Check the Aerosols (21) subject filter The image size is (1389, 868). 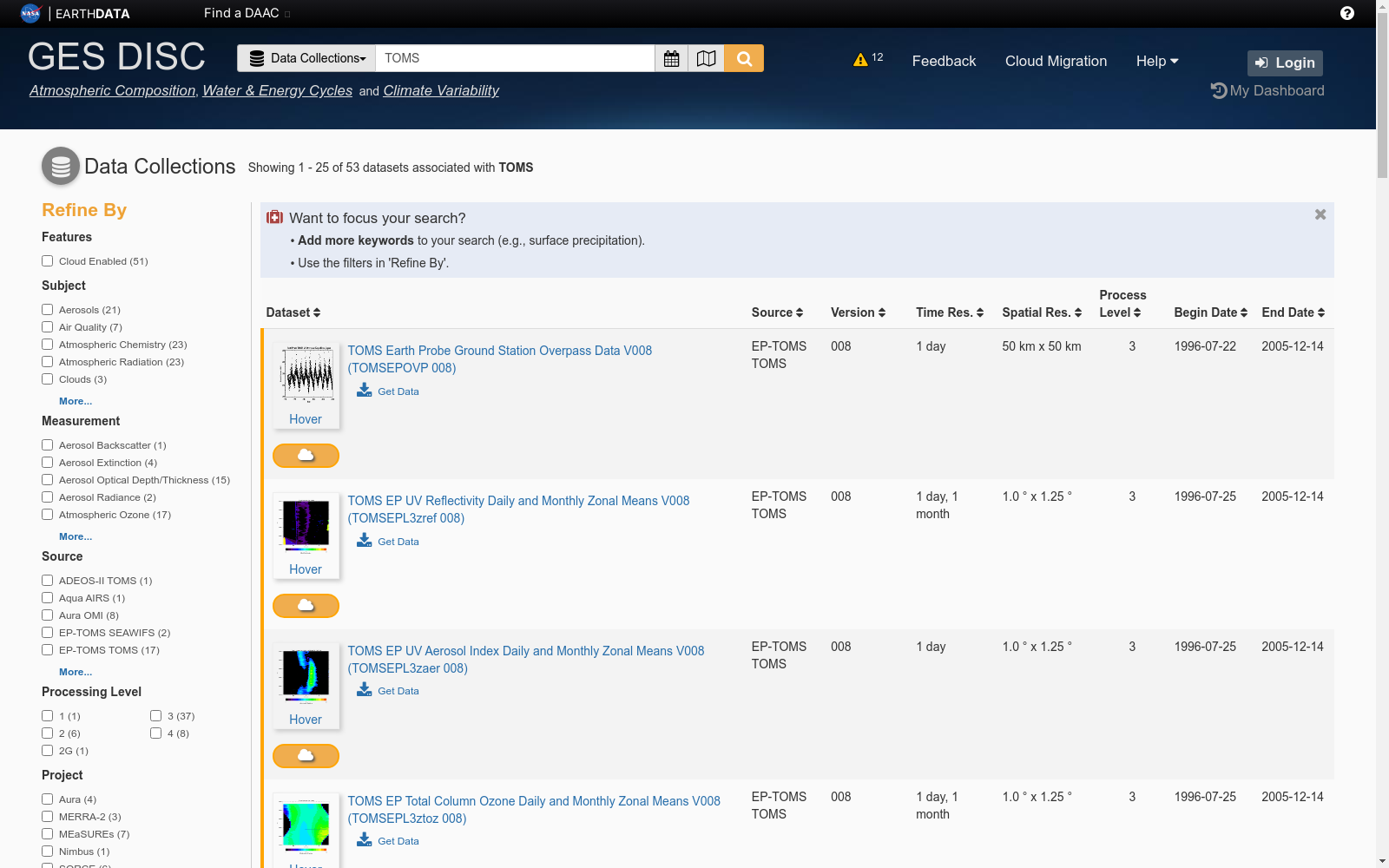click(x=48, y=310)
